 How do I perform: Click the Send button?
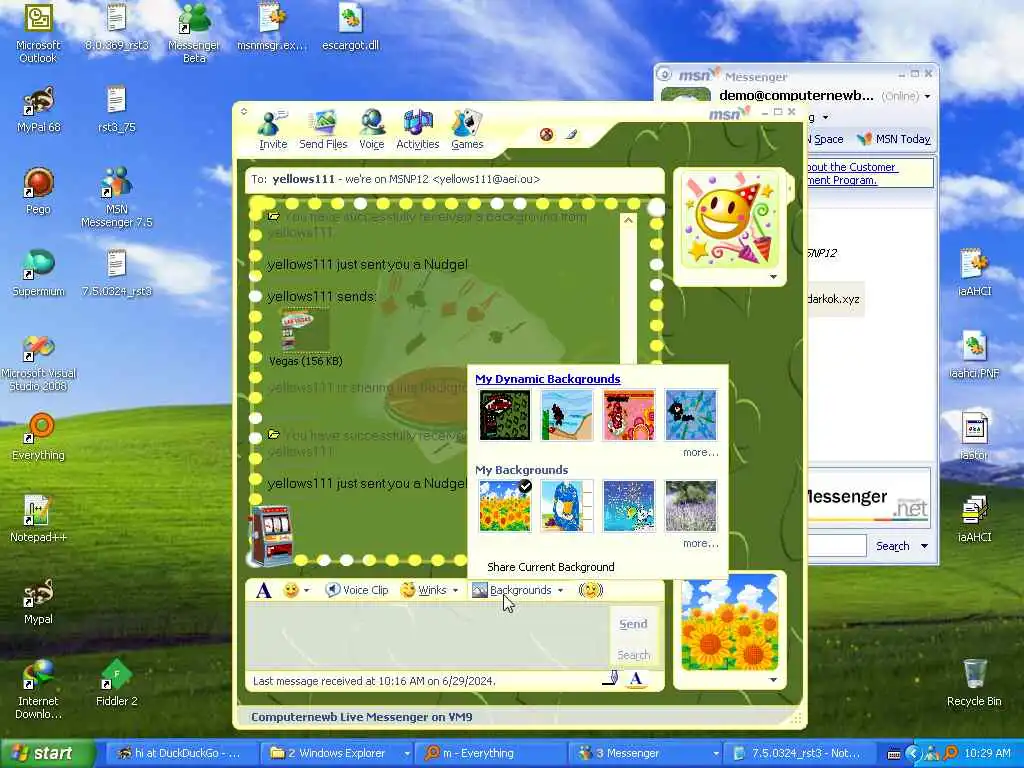click(633, 624)
